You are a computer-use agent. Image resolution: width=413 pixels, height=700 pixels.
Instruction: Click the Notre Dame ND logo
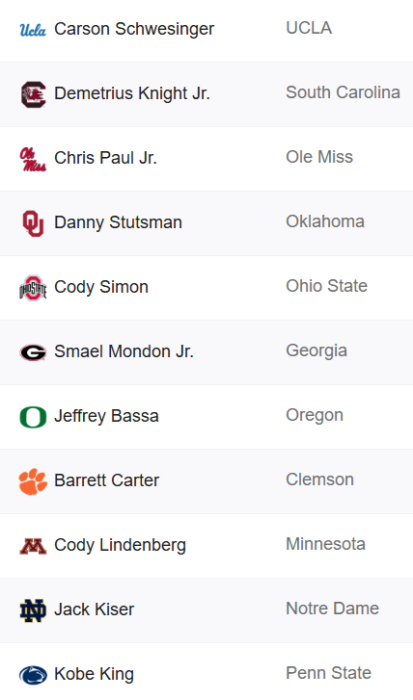click(33, 610)
